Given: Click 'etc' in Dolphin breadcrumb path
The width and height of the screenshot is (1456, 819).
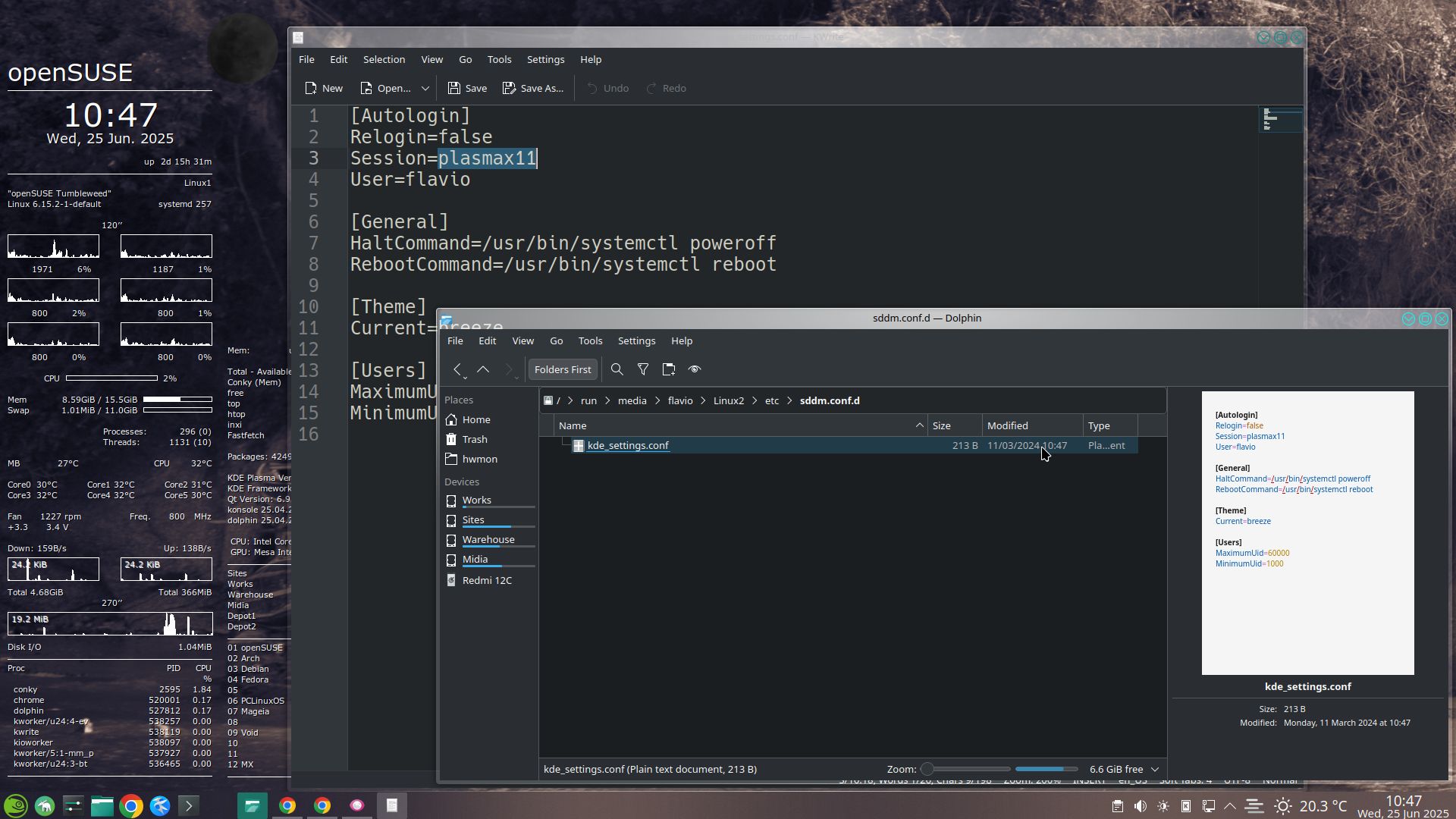Looking at the screenshot, I should 771,400.
